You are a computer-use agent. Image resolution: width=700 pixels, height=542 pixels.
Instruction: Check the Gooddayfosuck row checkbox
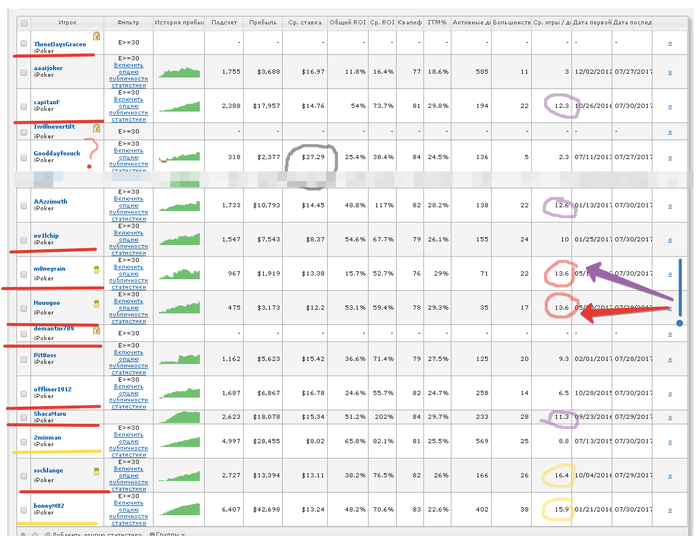pyautogui.click(x=24, y=158)
